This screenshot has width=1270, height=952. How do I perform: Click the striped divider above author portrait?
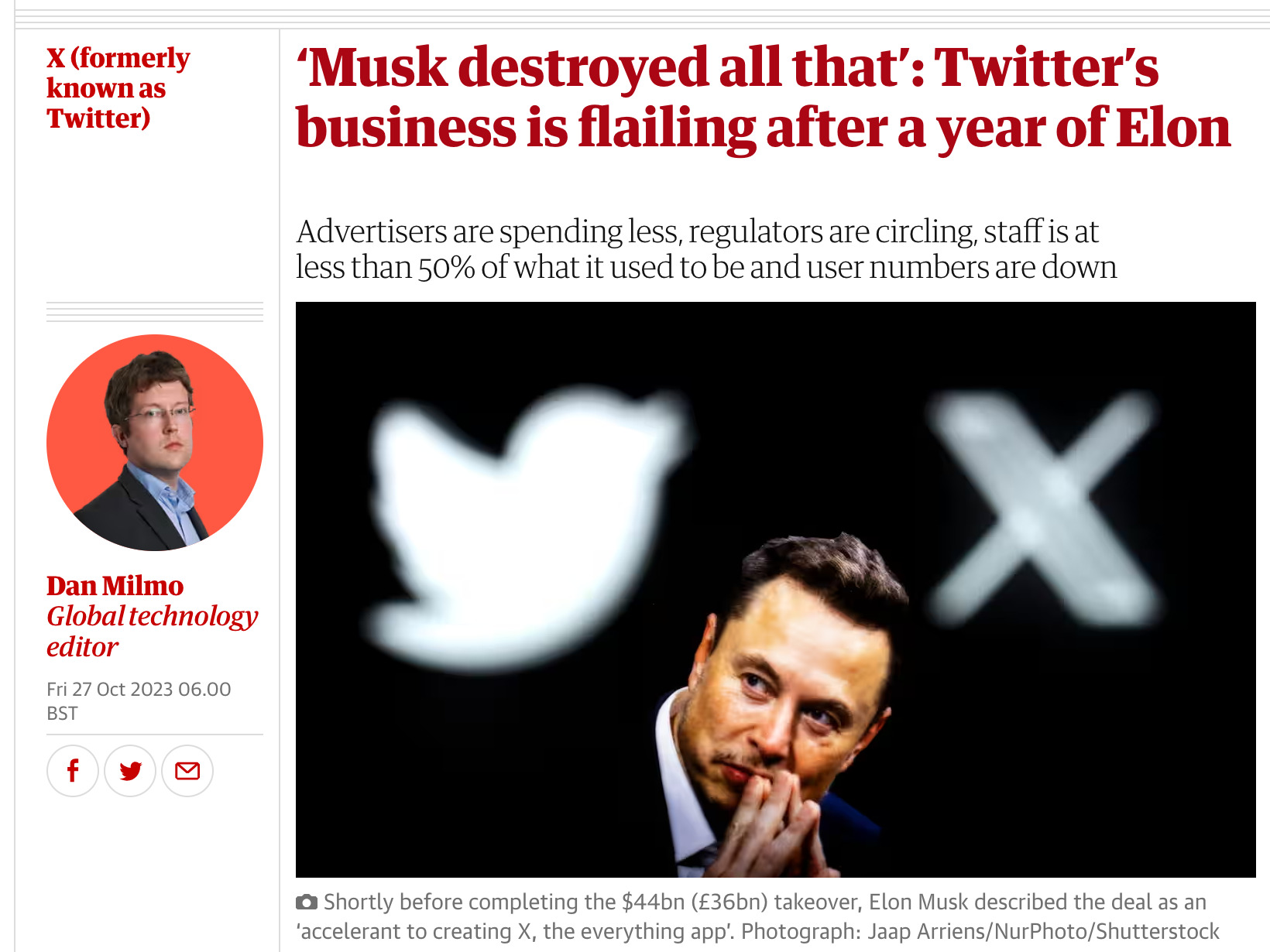(x=155, y=312)
